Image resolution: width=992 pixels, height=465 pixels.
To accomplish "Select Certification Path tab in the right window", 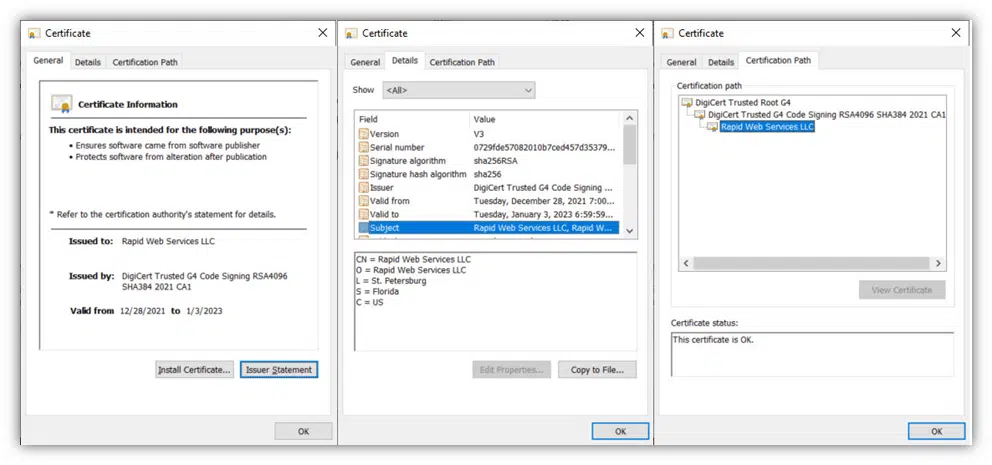I will (778, 61).
